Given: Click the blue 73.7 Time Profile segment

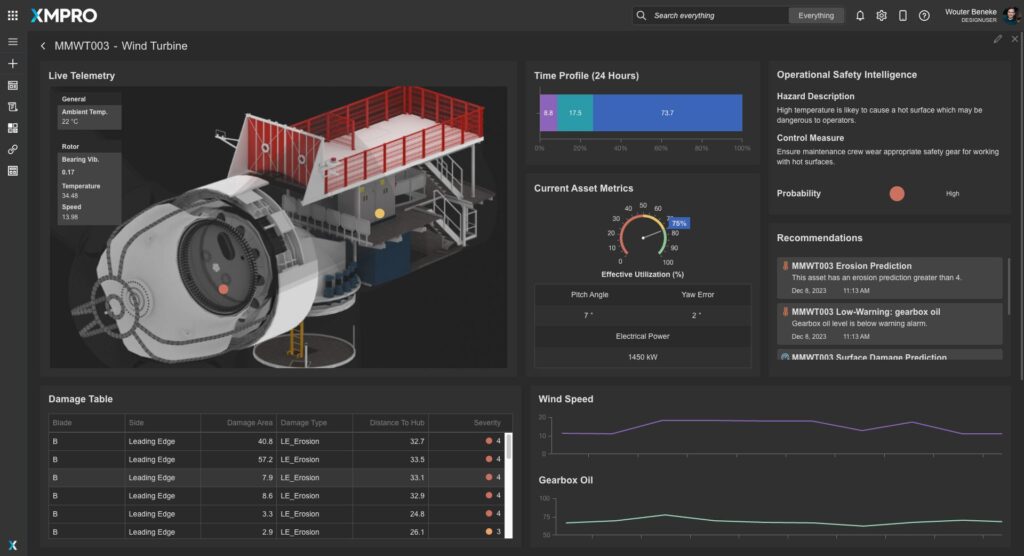Looking at the screenshot, I should (x=667, y=113).
